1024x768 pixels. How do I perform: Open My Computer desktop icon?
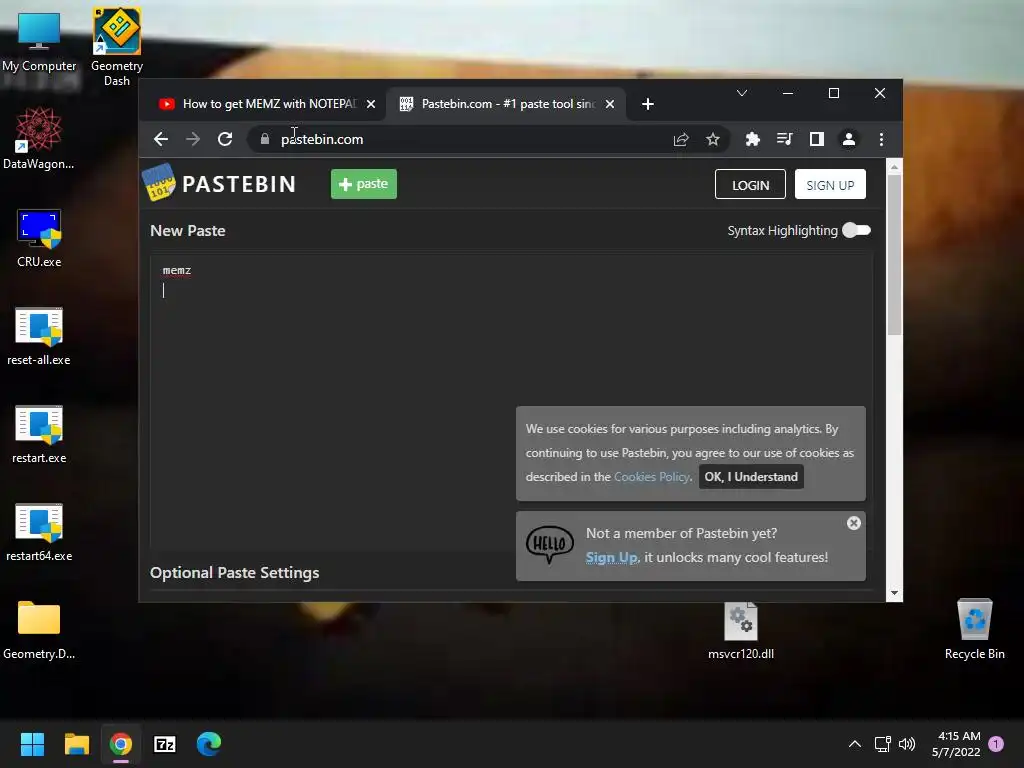(39, 40)
